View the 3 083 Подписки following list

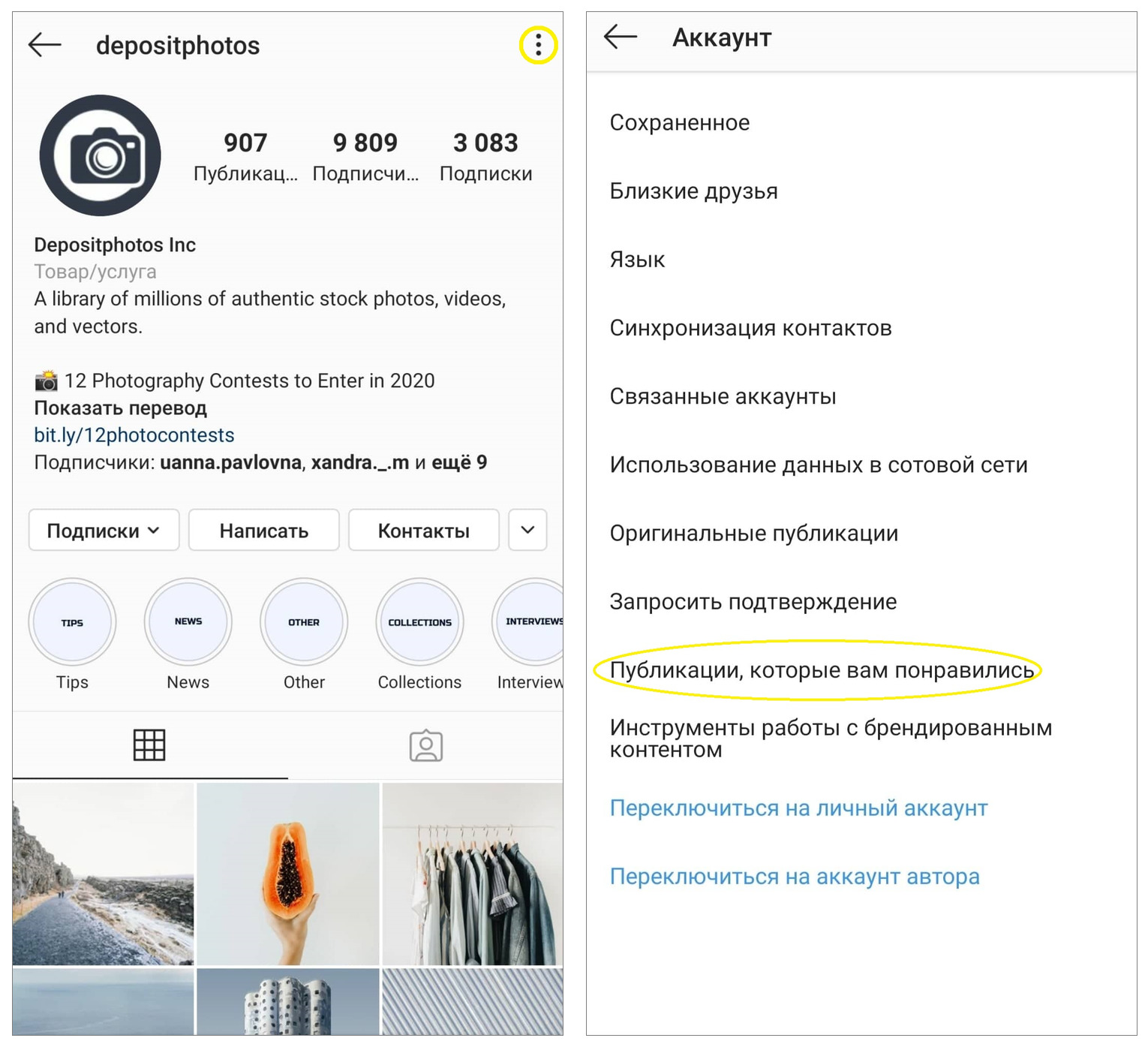tap(485, 156)
